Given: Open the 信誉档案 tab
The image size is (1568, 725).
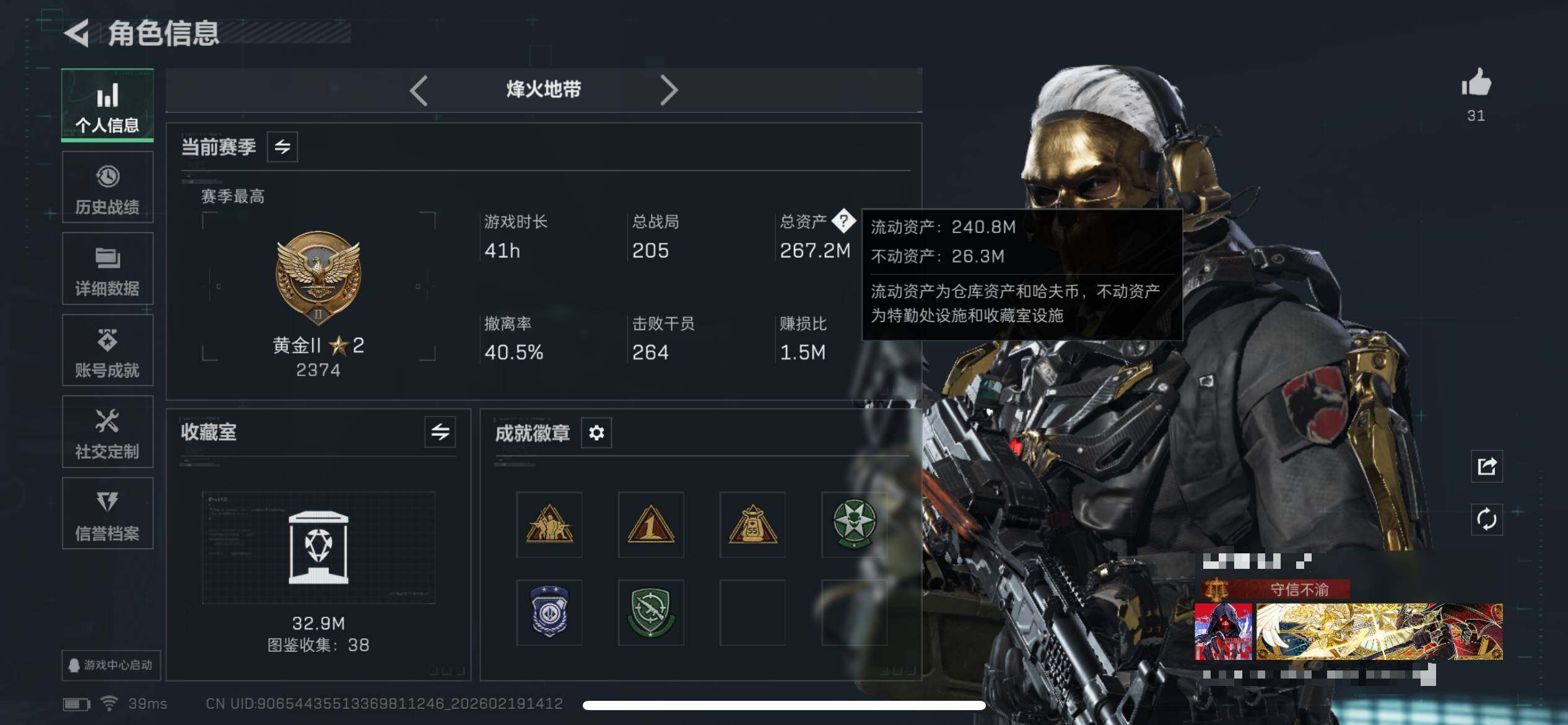Looking at the screenshot, I should coord(108,513).
